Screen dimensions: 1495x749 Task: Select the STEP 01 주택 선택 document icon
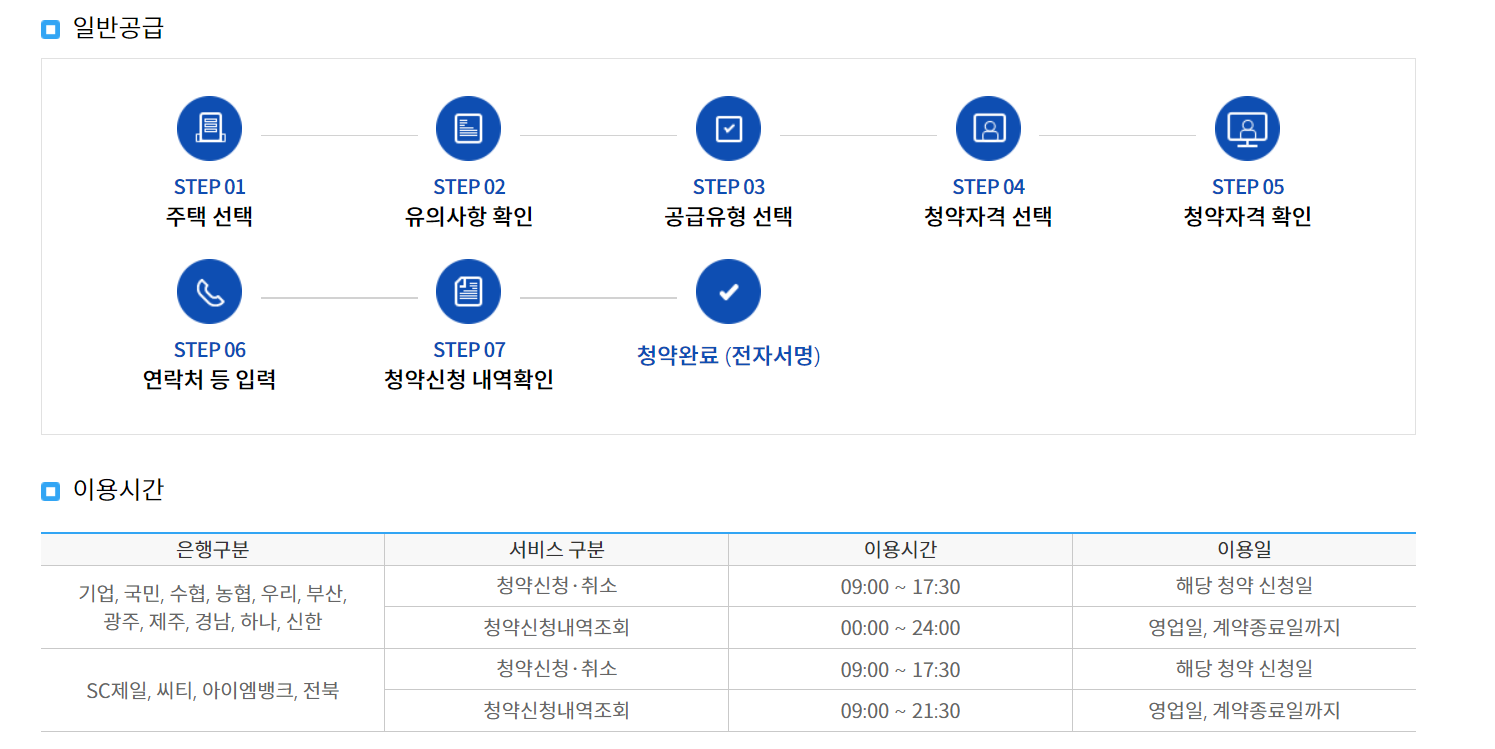(210, 128)
